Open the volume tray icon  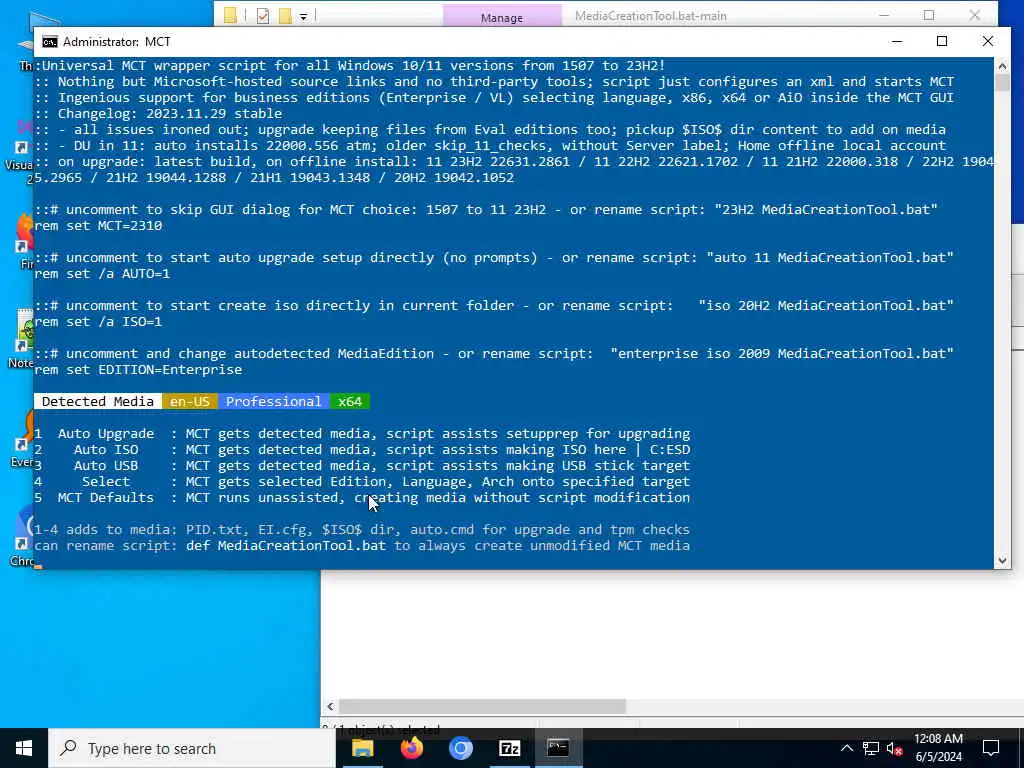894,748
